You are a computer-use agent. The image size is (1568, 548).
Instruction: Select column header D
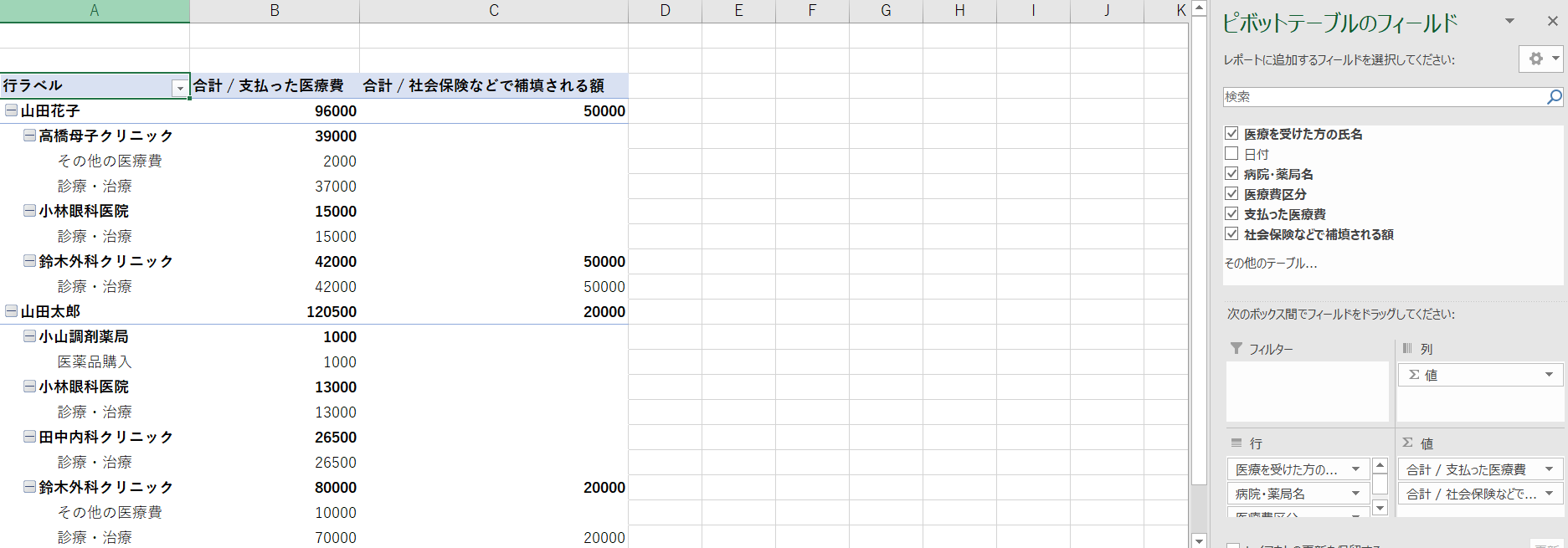[665, 11]
